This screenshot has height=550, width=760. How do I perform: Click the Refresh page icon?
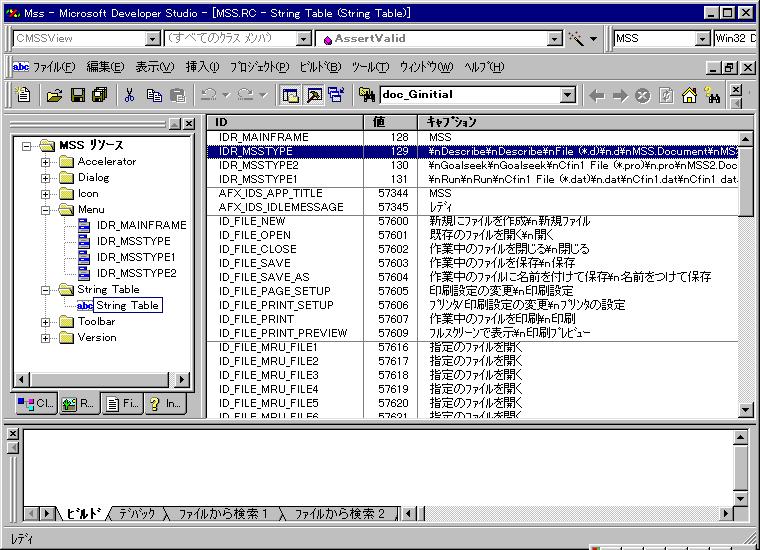666,95
